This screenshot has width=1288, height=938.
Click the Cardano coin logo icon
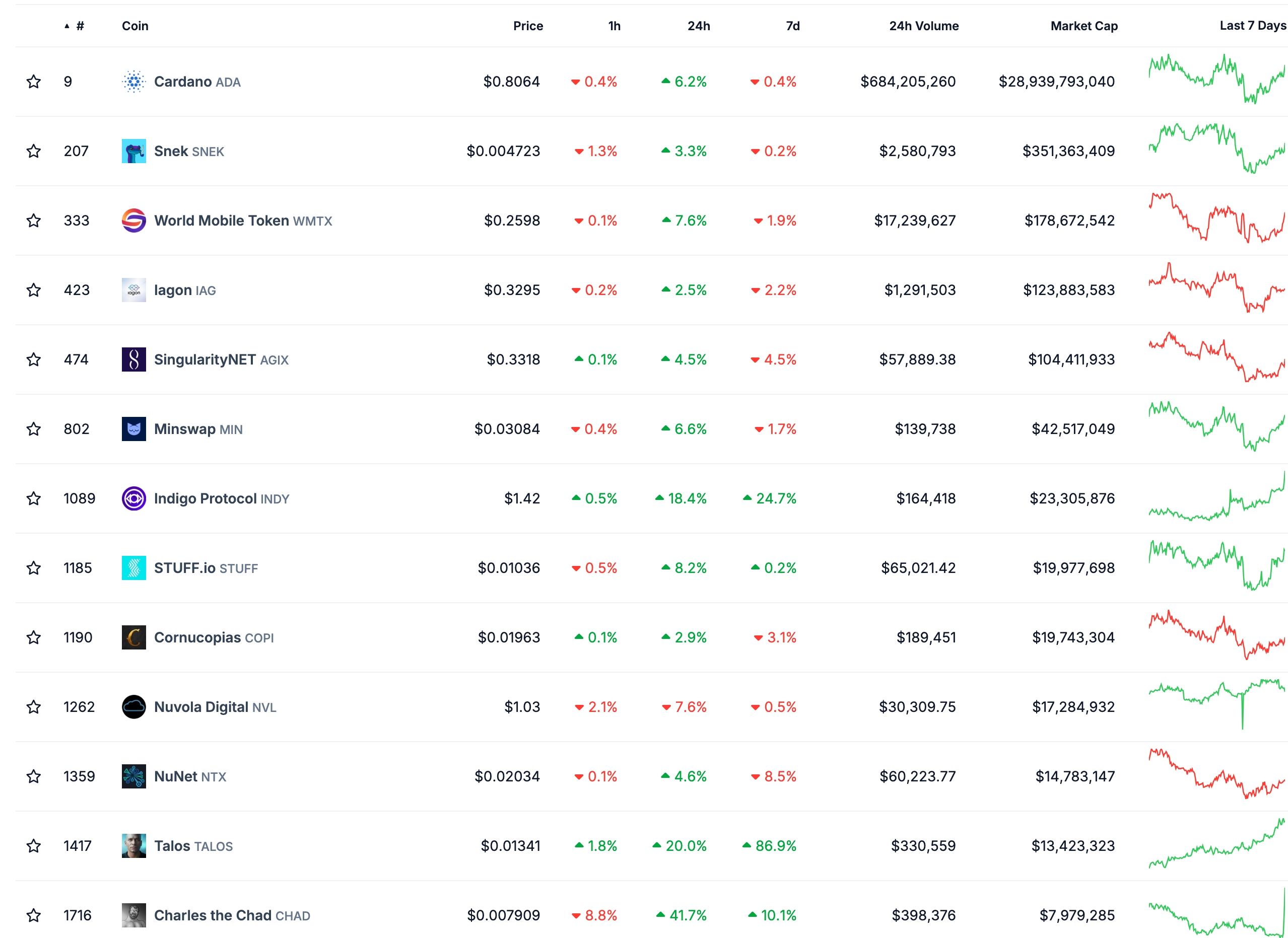tap(133, 82)
